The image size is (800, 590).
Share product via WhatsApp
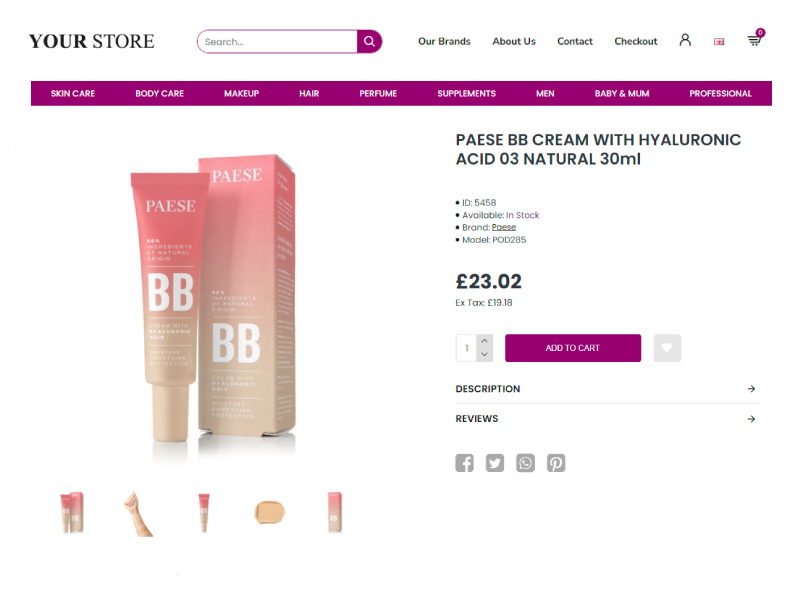[525, 463]
